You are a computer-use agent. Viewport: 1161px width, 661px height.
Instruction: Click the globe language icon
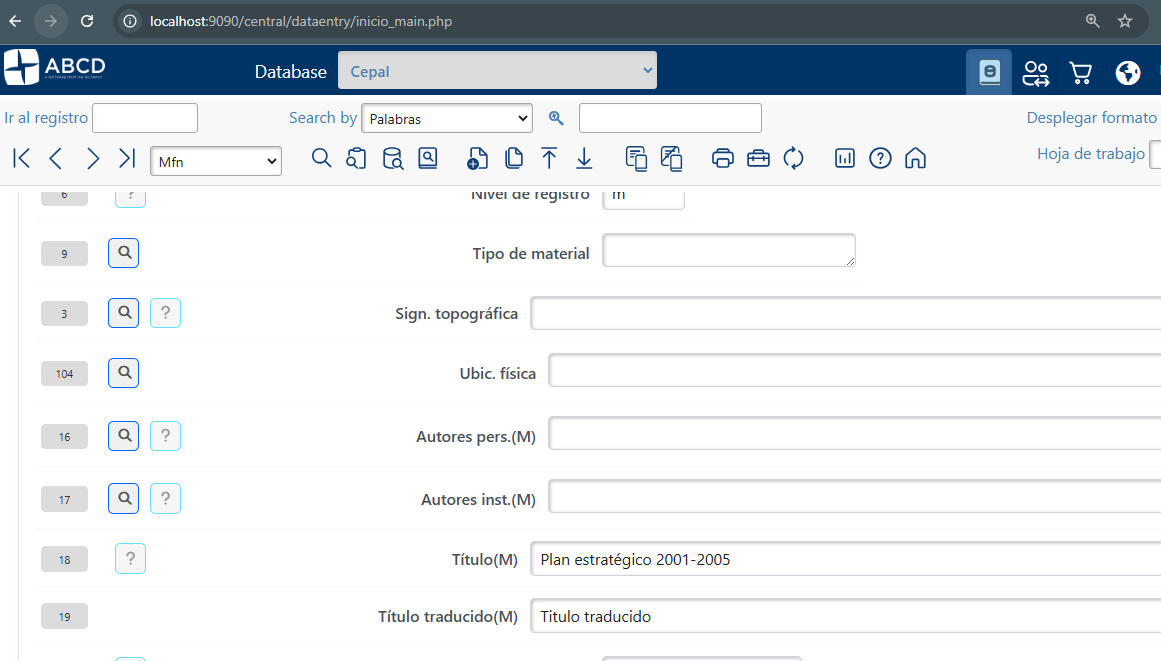[1128, 72]
